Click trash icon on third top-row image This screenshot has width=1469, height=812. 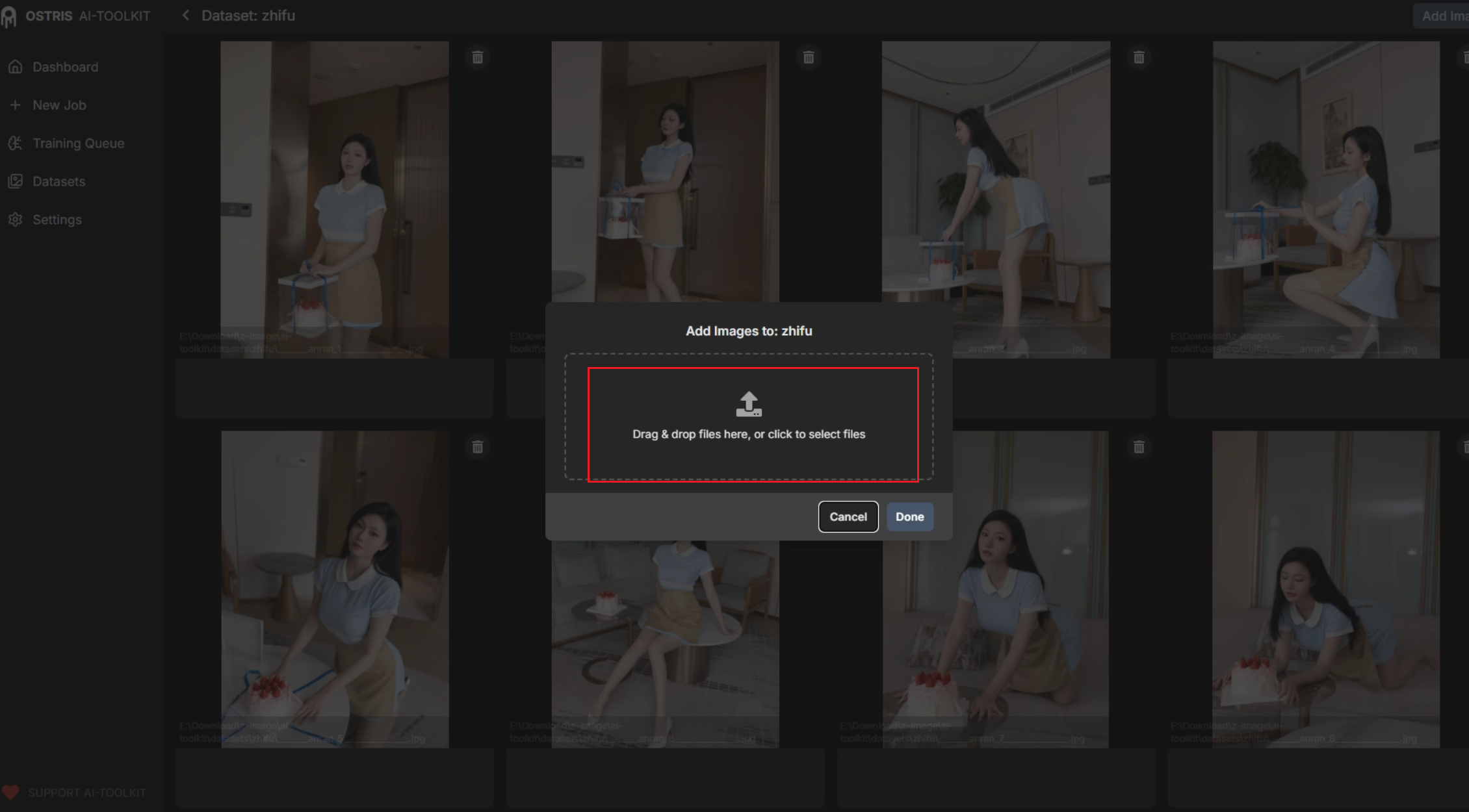[1139, 57]
